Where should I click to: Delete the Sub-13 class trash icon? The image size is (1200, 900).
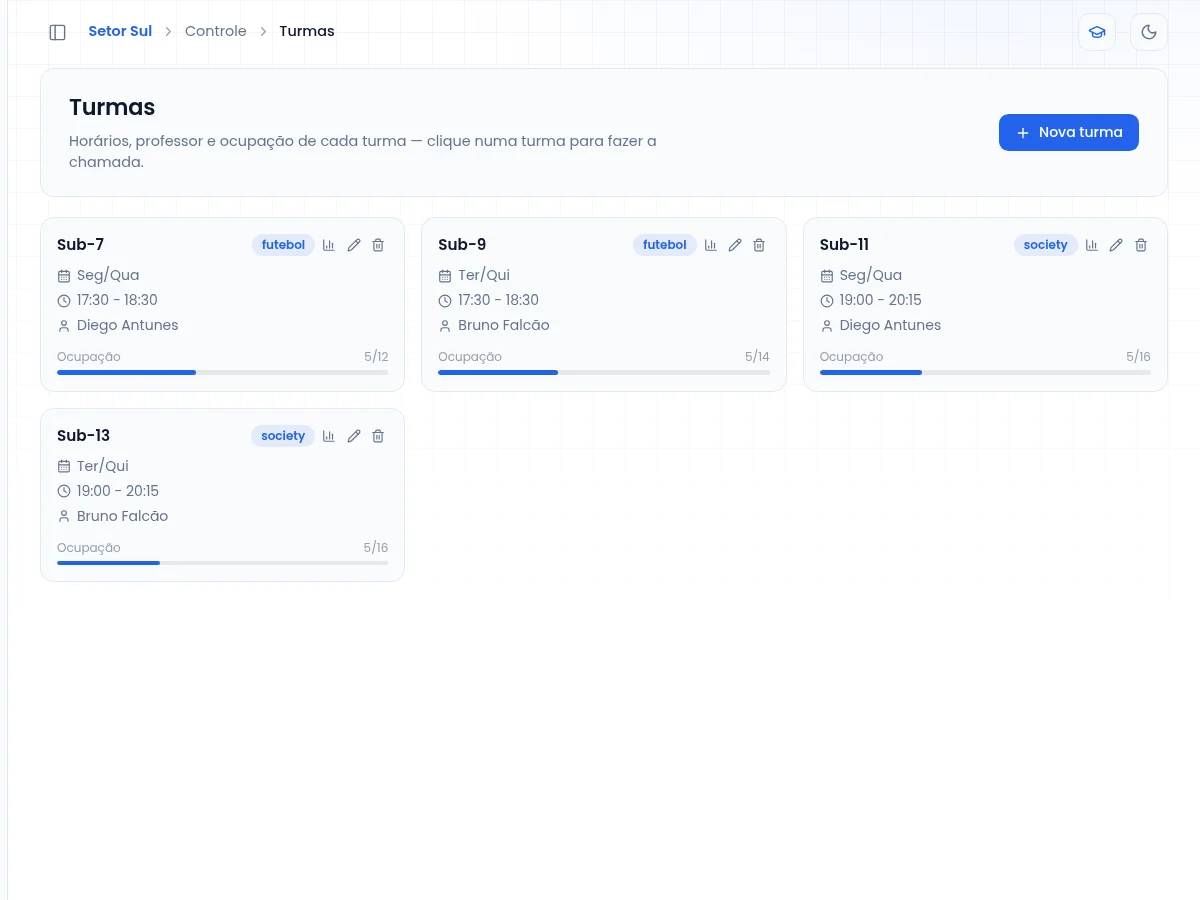pyautogui.click(x=378, y=436)
